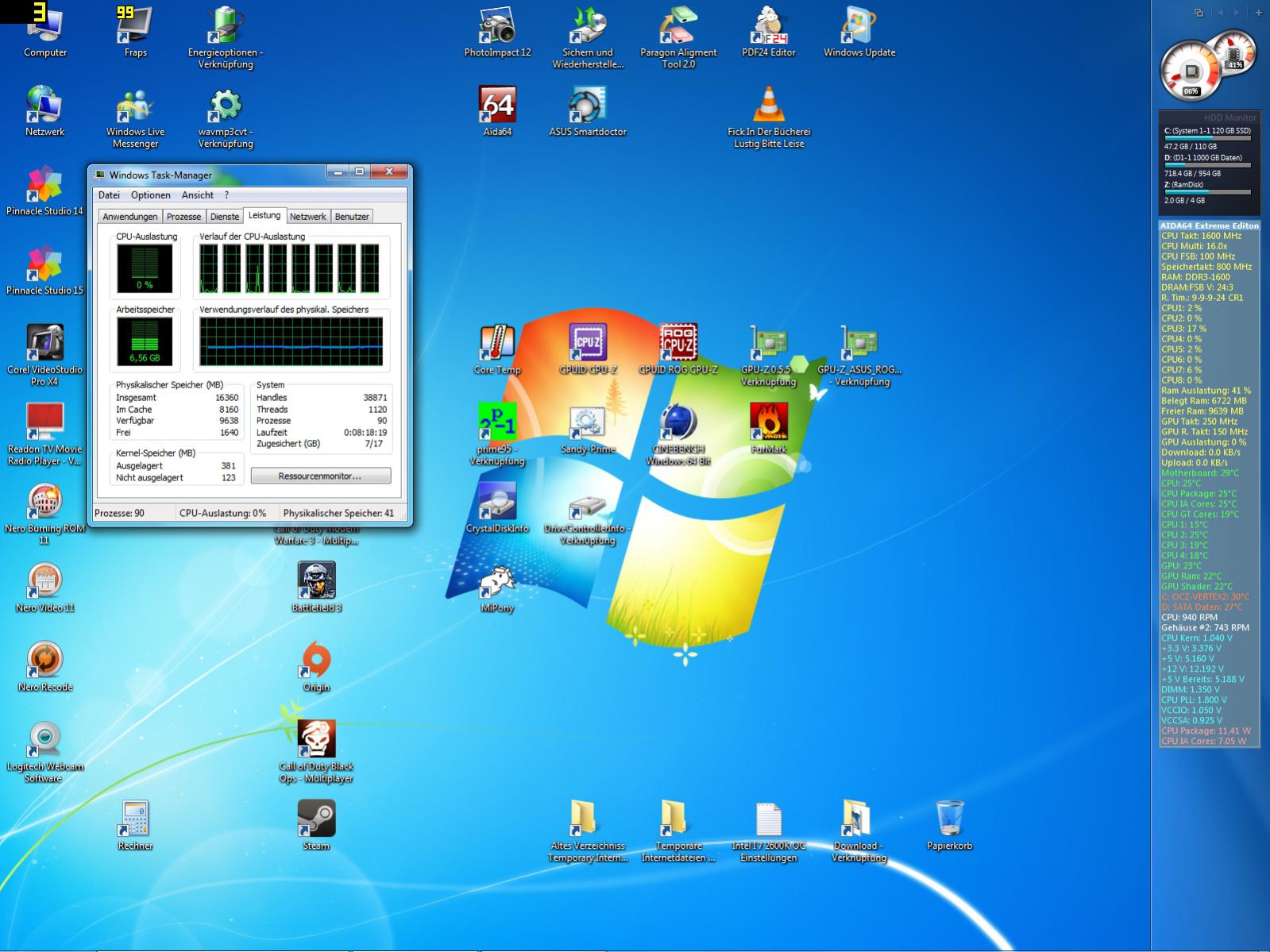Image resolution: width=1270 pixels, height=952 pixels.
Task: Open Logitech Webcam Software icon
Action: point(45,751)
